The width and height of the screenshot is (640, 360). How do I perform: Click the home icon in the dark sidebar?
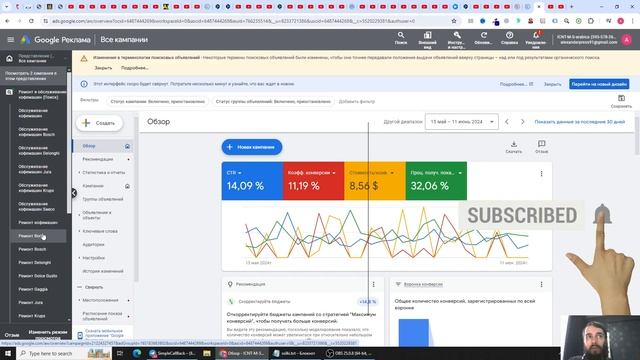pos(9,58)
